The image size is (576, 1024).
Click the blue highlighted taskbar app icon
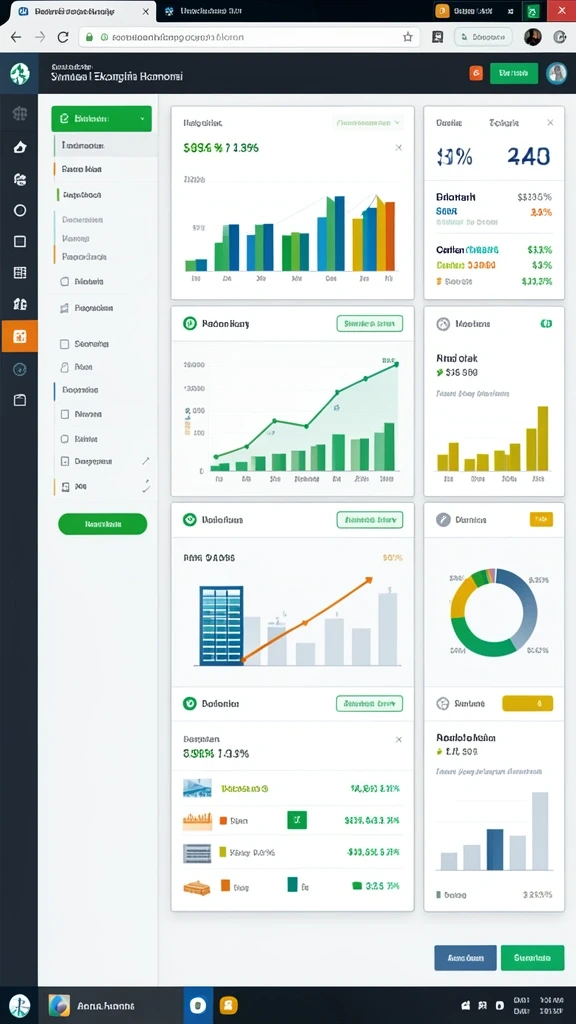point(198,1005)
